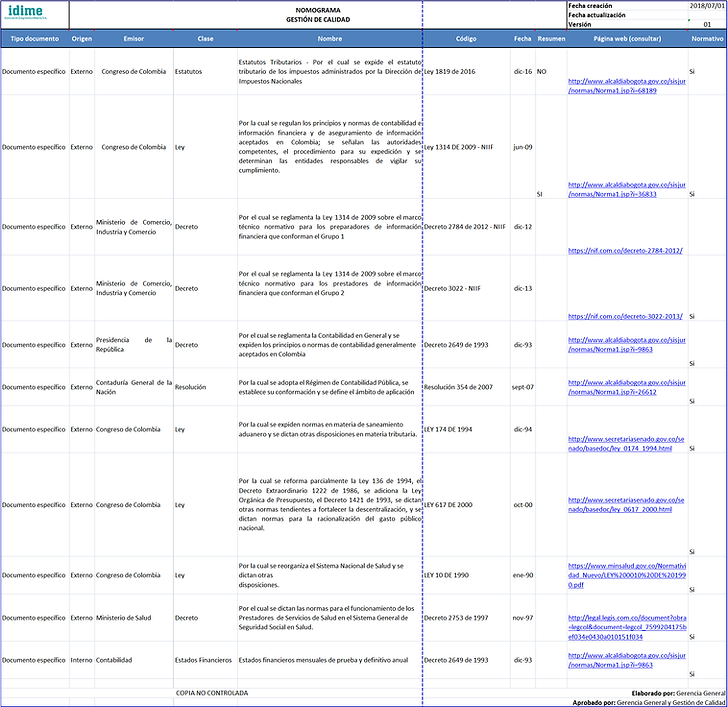Click the version value '01'
The image size is (728, 707).
coord(707,24)
